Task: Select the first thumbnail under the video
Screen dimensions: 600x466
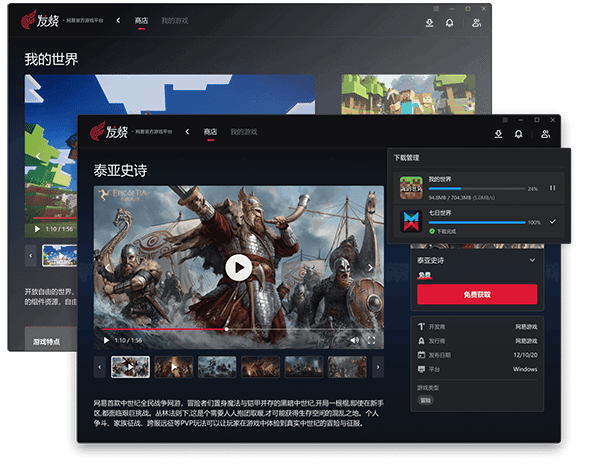Action: pyautogui.click(x=130, y=367)
